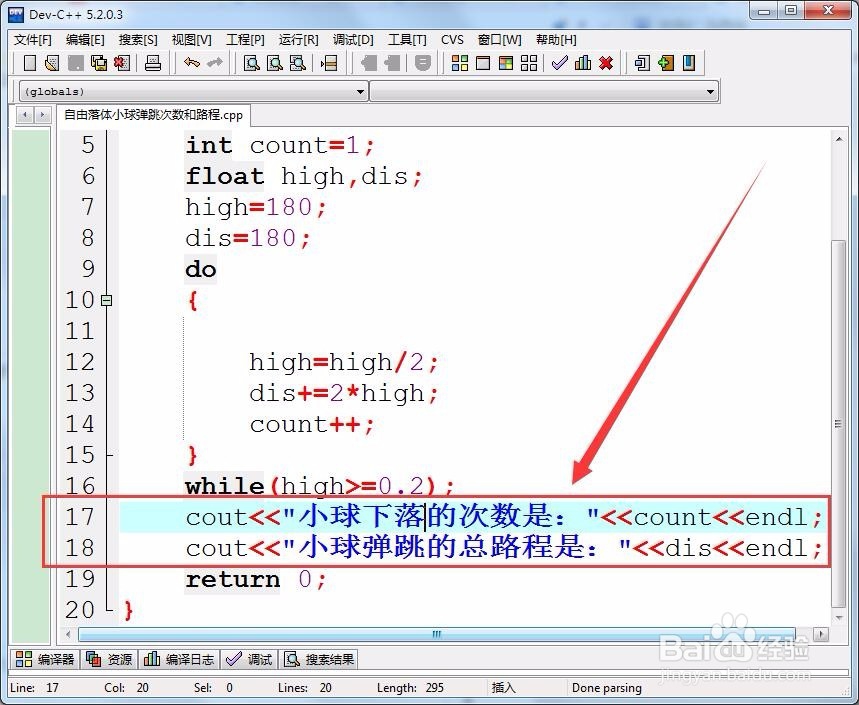
Task: Select the 自由落体小球弹跳次数和路程.cpp file tab
Action: 153,115
